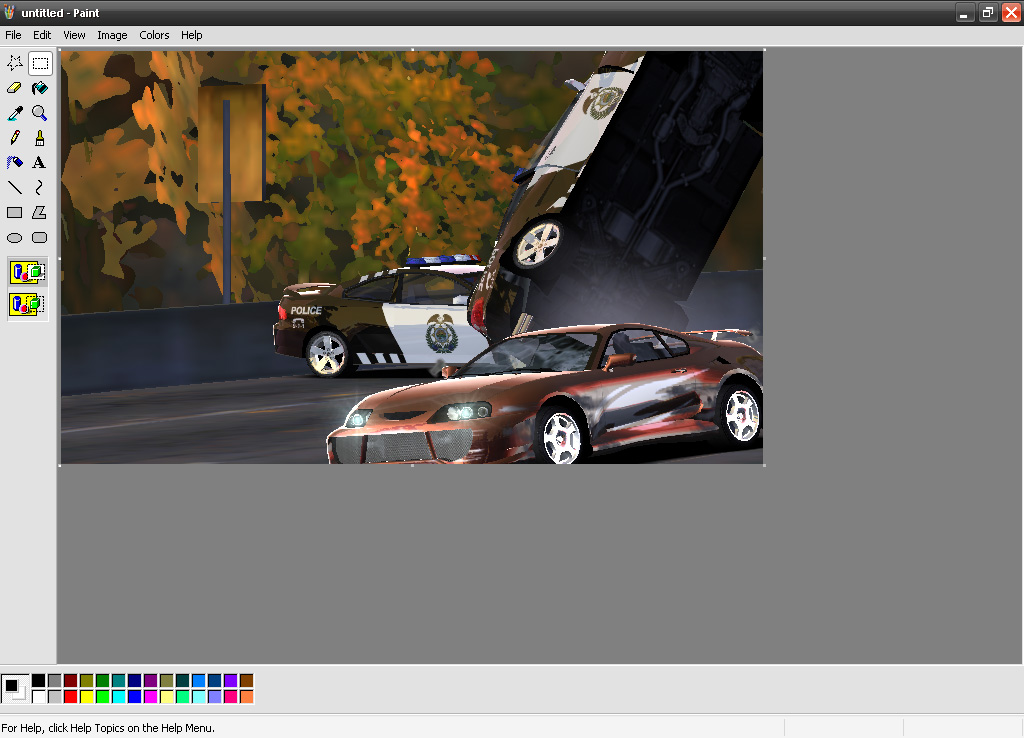Pick the Rectangle shape tool
This screenshot has width=1024, height=738.
tap(14, 212)
